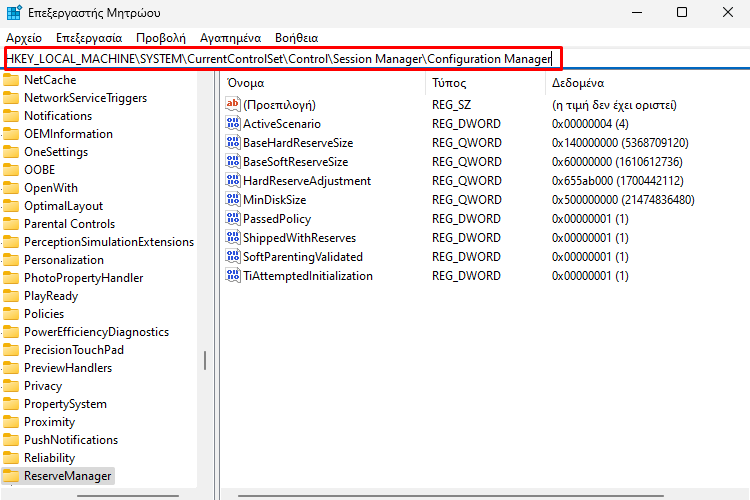Click the Privacy folder icon
750x500 pixels.
coord(11,386)
